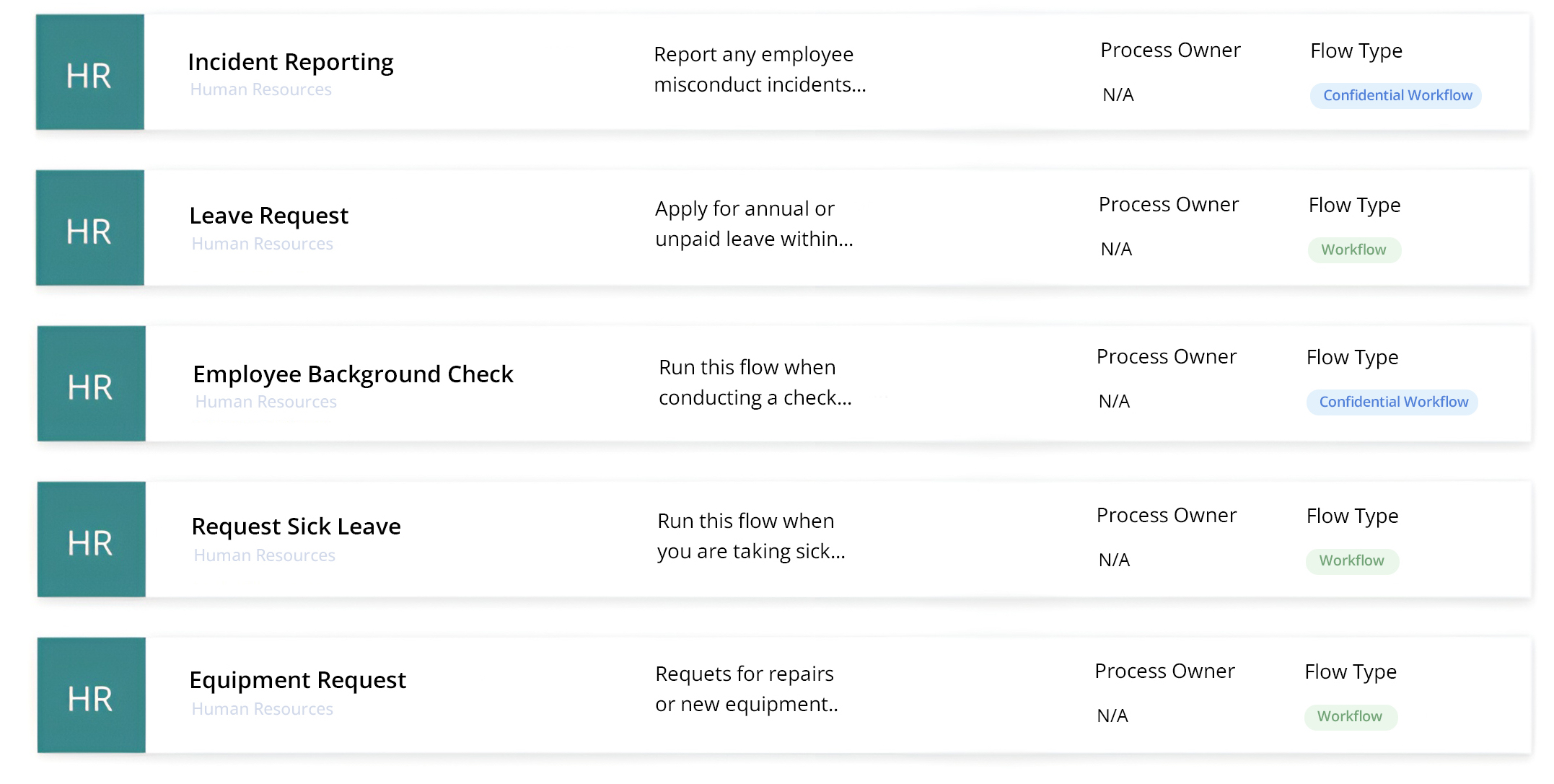The width and height of the screenshot is (1554, 784).
Task: Select the Request Sick Leave entry
Action: click(295, 527)
